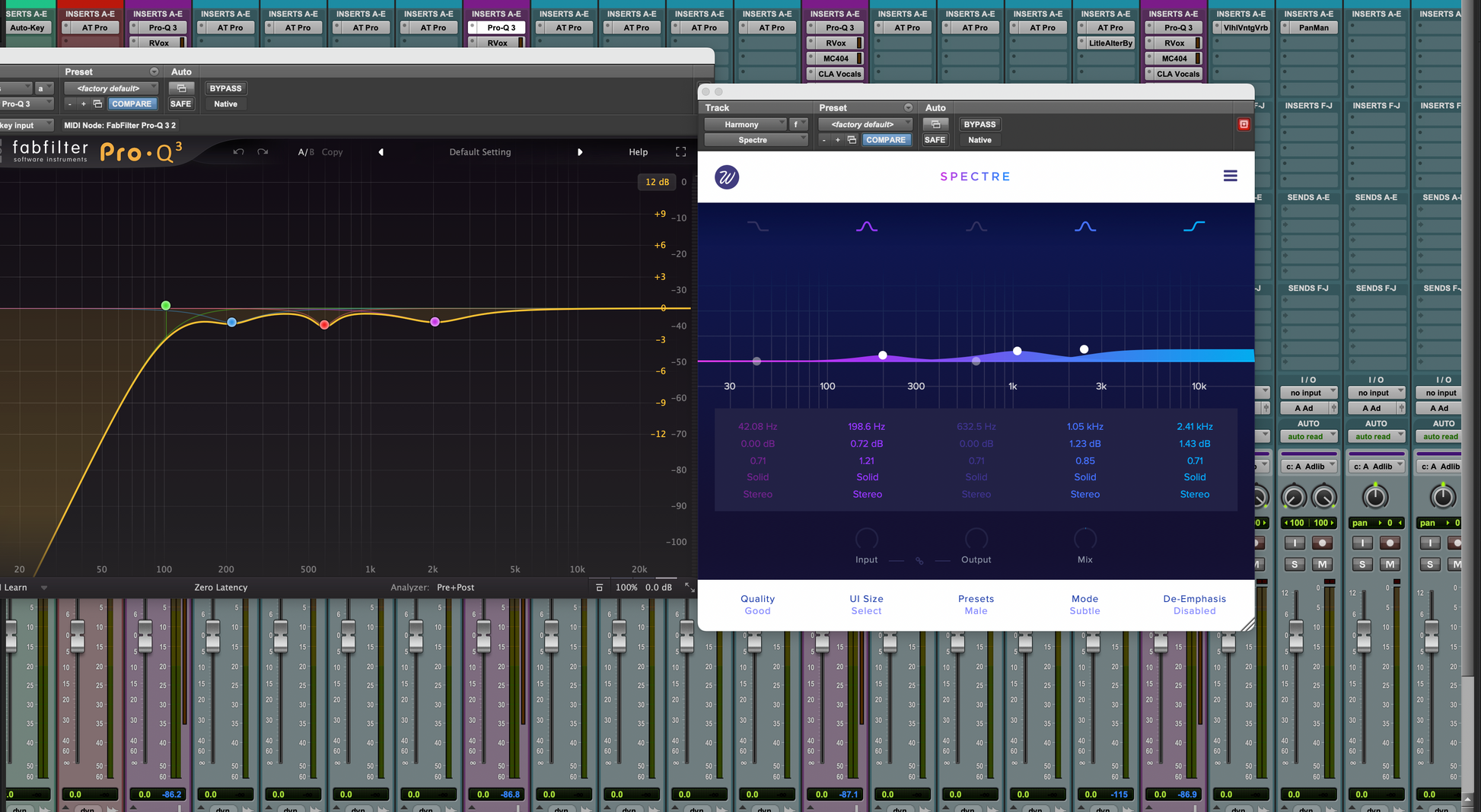Select the high shelf band icon in Spectre

pos(1193,226)
